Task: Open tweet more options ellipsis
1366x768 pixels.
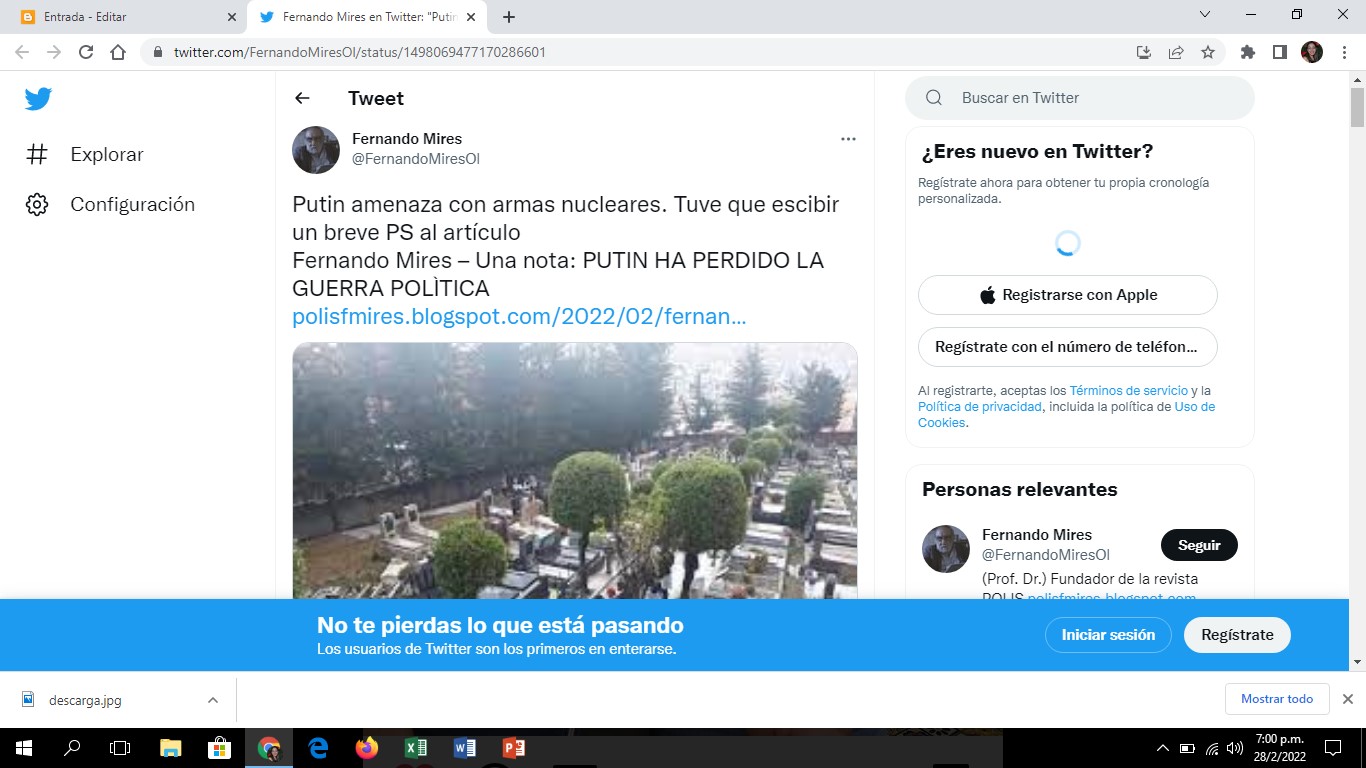Action: (848, 139)
